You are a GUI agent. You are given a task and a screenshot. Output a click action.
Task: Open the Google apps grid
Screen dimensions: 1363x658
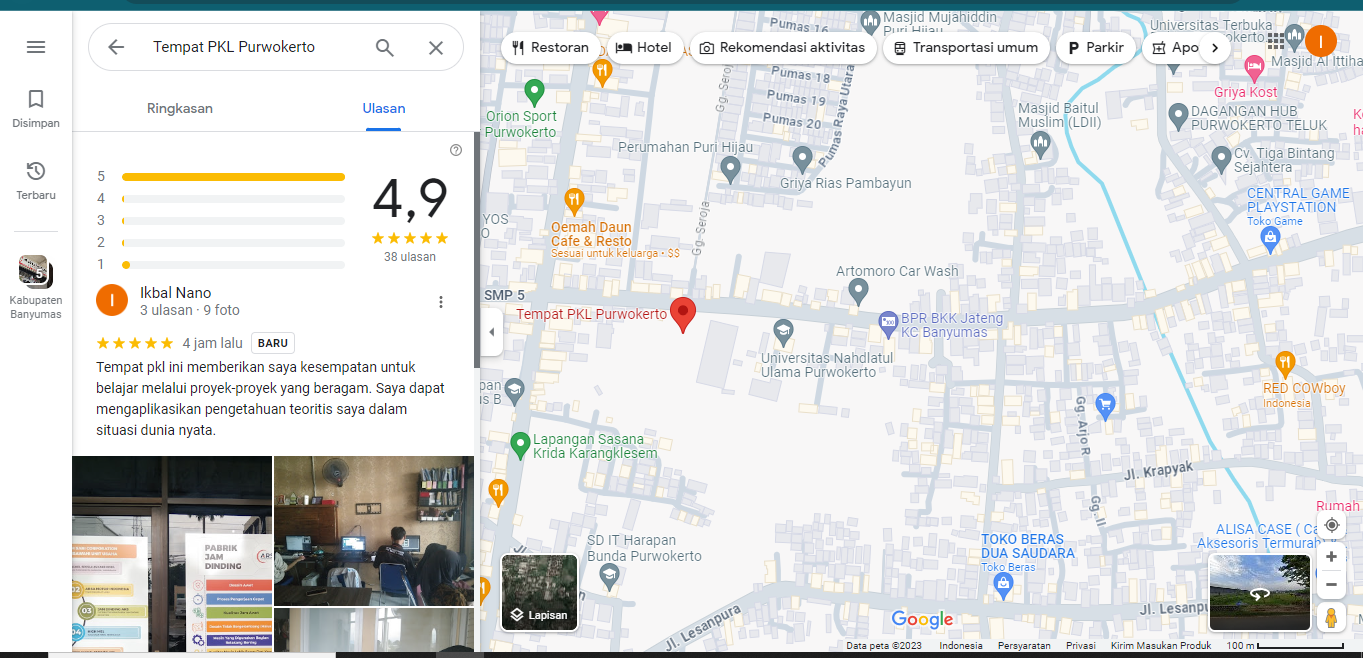point(1276,41)
